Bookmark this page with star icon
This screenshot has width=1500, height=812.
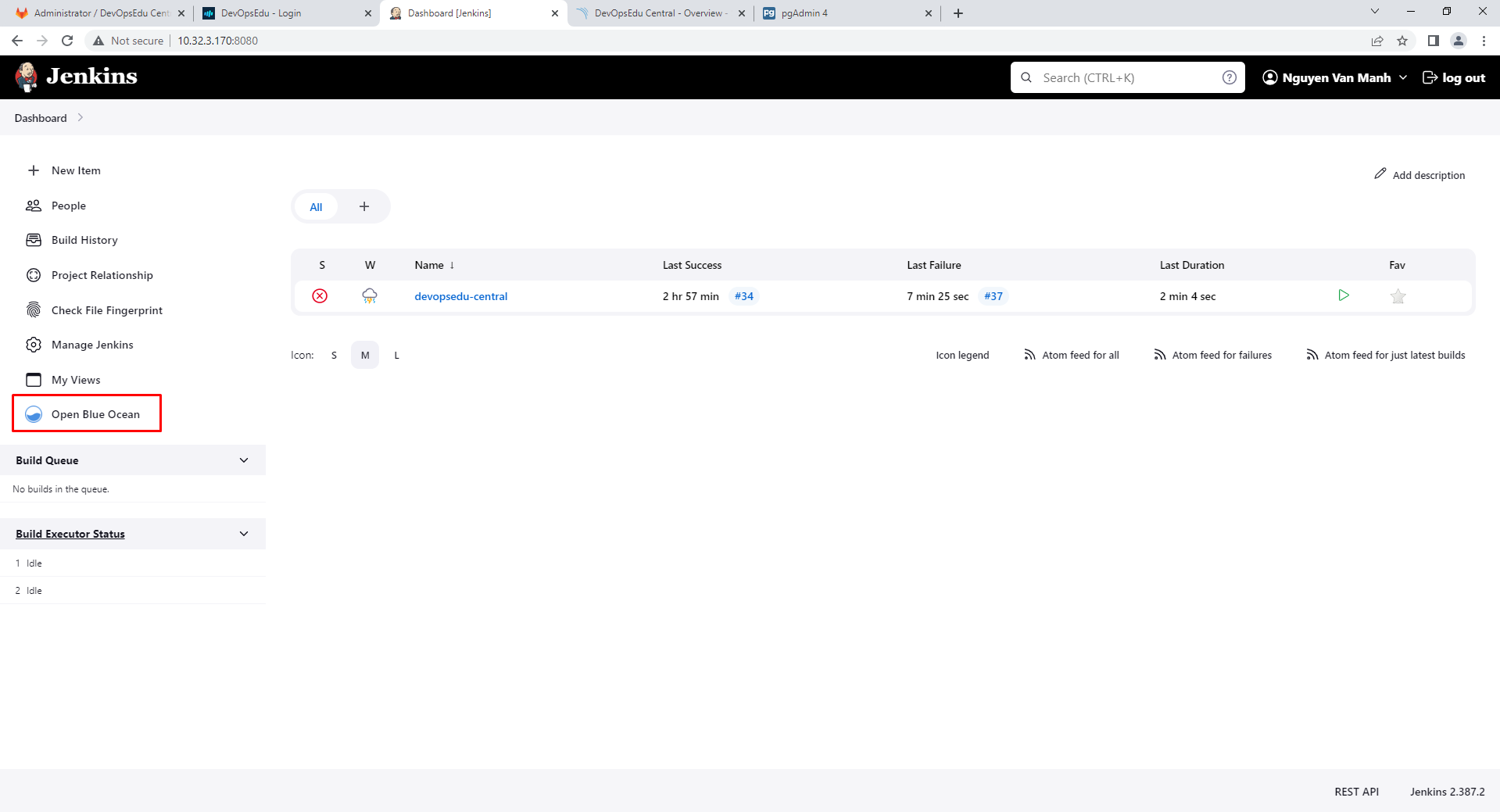[1402, 41]
